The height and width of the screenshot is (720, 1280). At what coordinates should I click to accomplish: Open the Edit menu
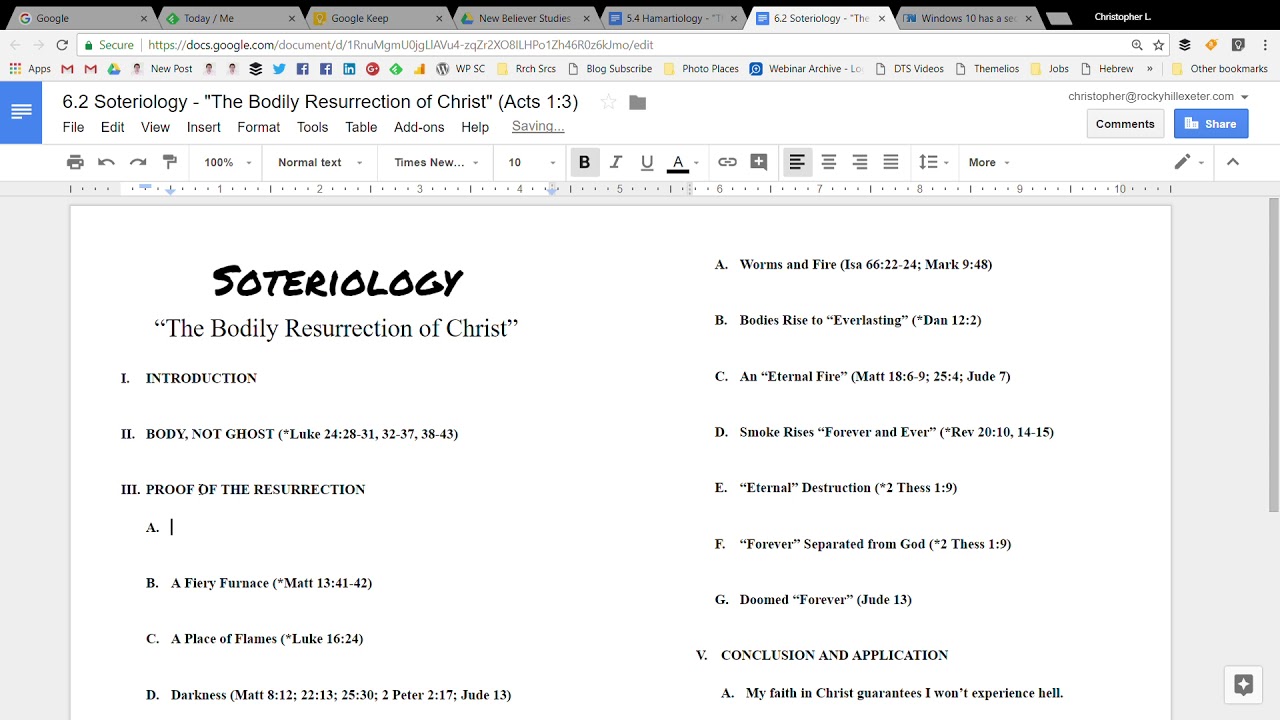coord(112,127)
